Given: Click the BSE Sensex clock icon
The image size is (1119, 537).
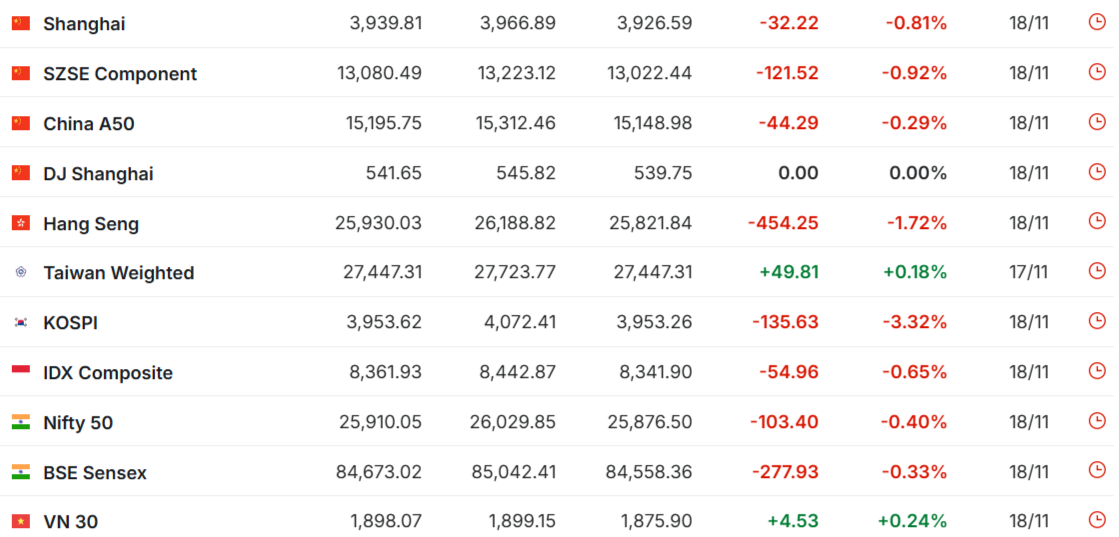Looking at the screenshot, I should (x=1097, y=471).
